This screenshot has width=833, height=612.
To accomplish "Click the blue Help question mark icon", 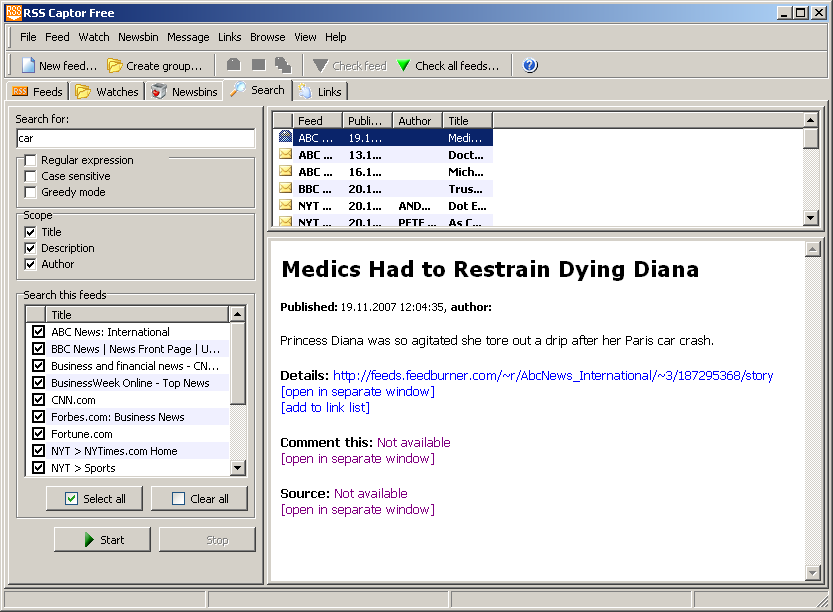I will [x=530, y=66].
